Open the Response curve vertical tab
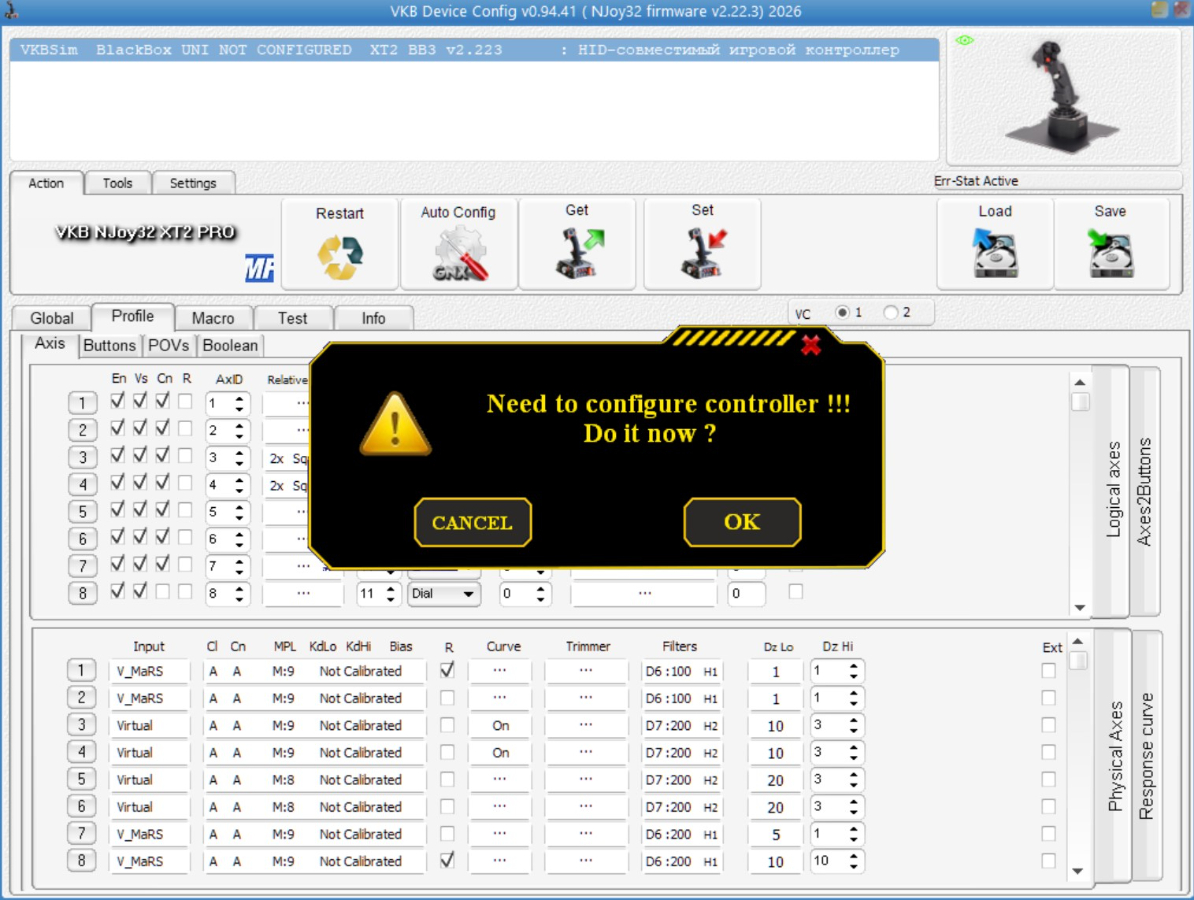This screenshot has width=1194, height=900. coord(1146,756)
